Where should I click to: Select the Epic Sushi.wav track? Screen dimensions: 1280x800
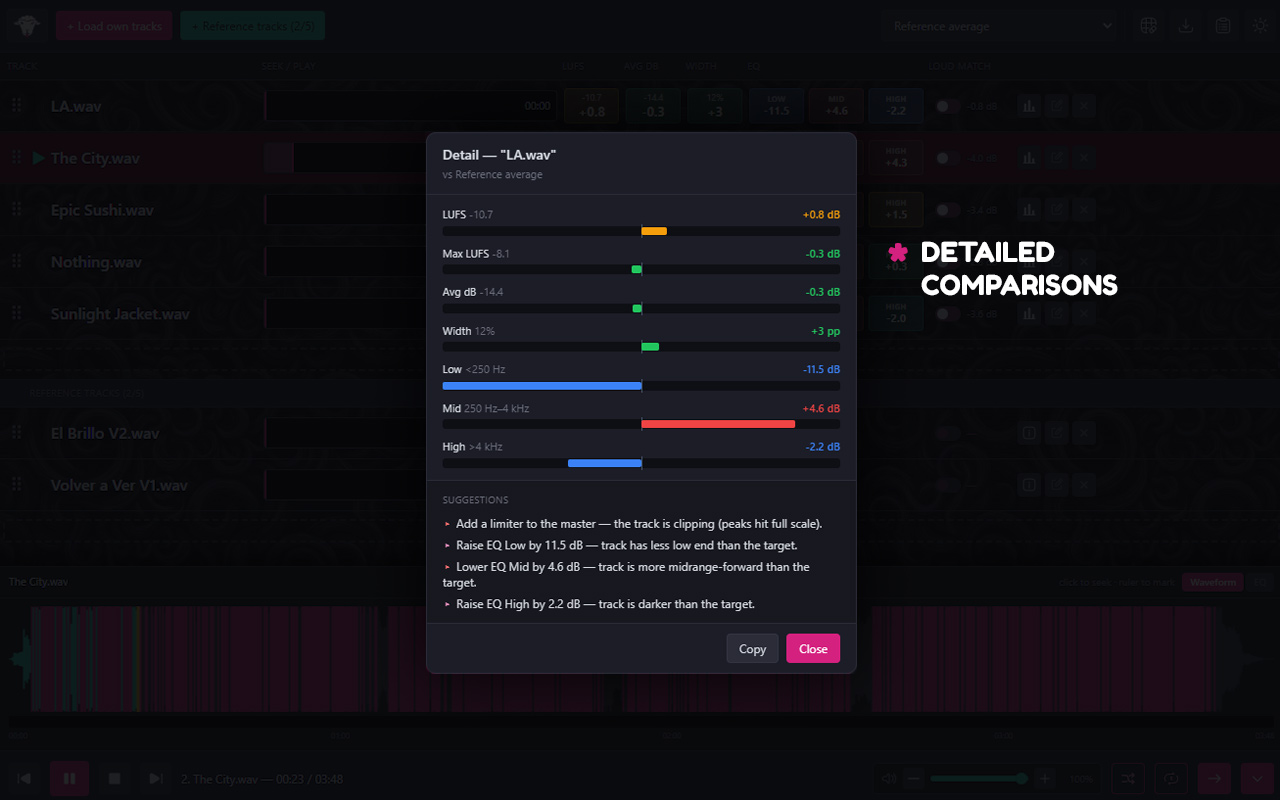(102, 210)
